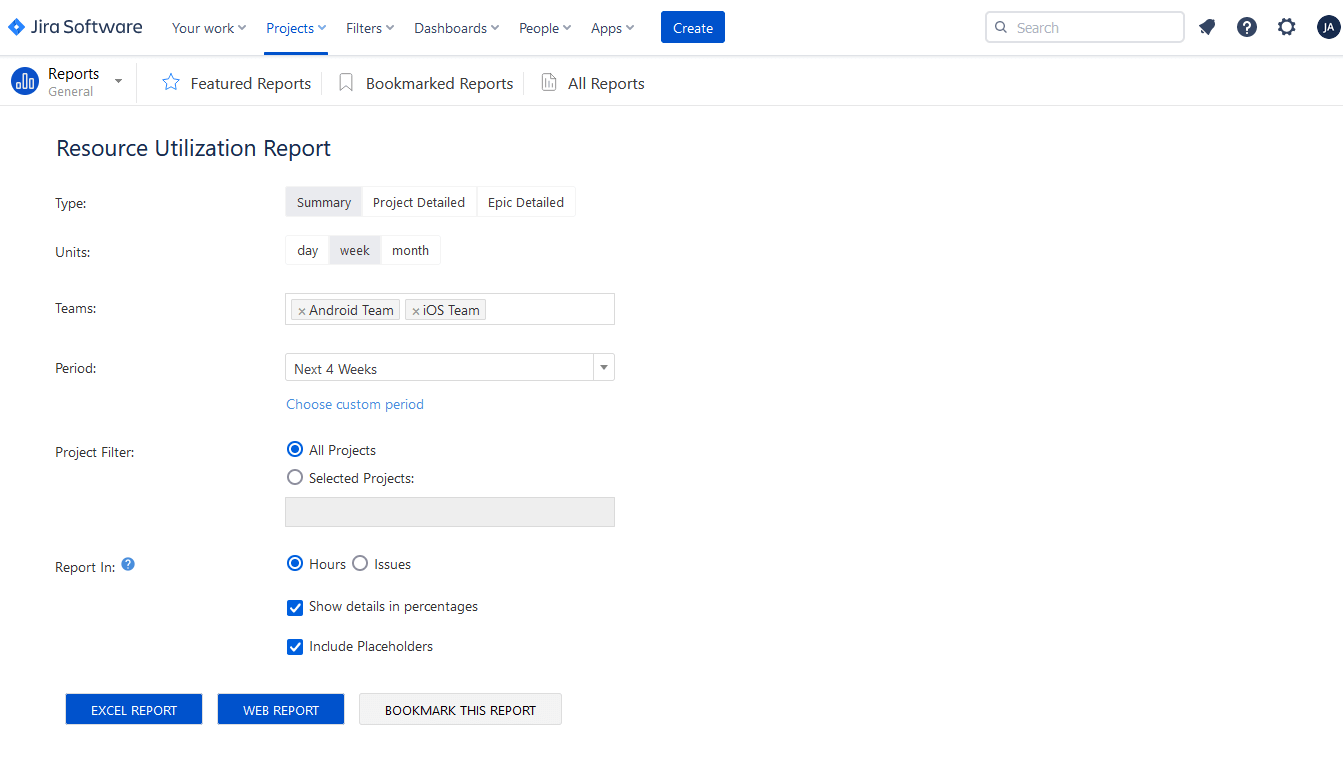
Task: Open the Jira settings gear
Action: click(x=1286, y=27)
